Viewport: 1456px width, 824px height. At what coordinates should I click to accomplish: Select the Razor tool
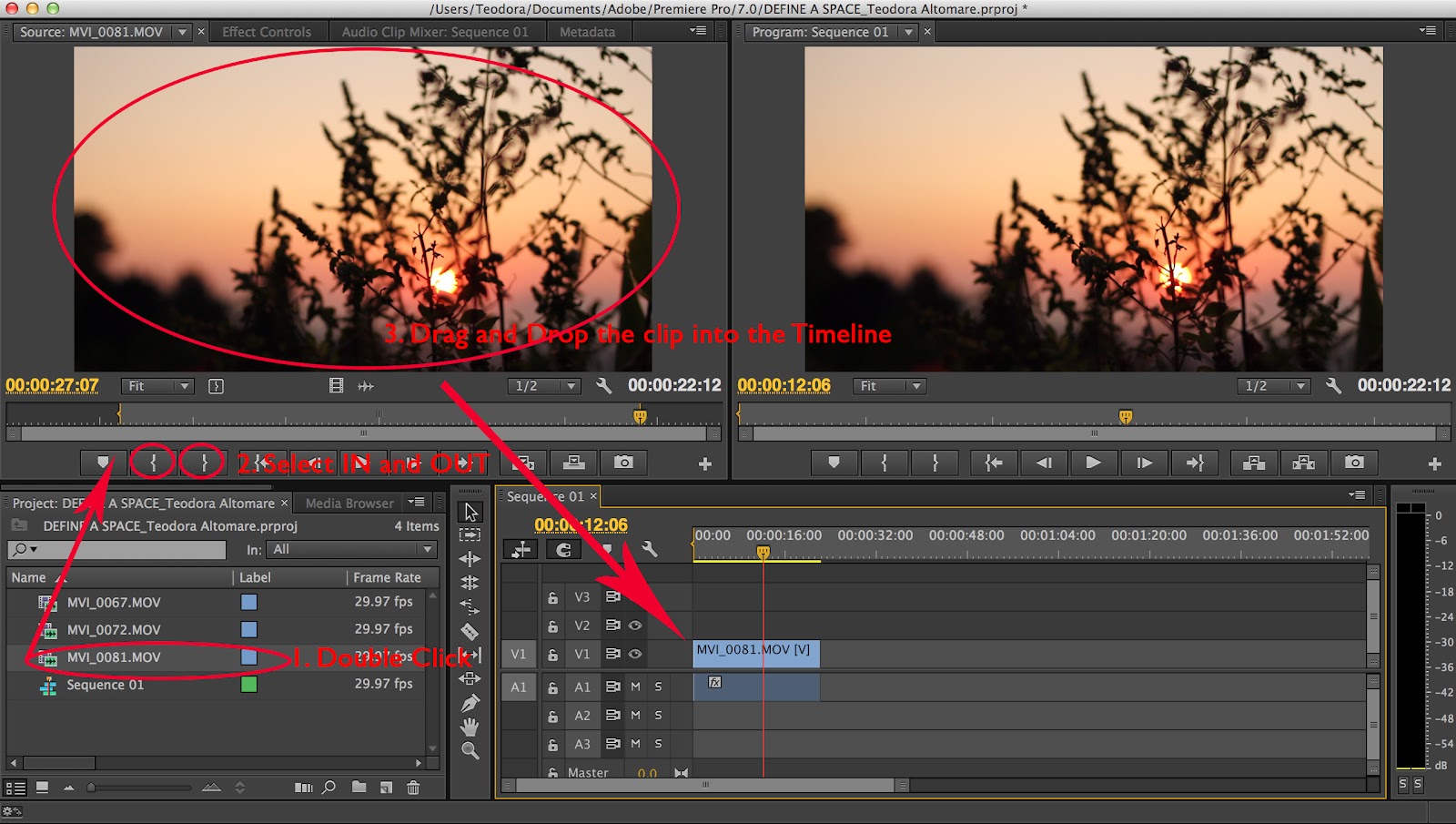[x=470, y=631]
